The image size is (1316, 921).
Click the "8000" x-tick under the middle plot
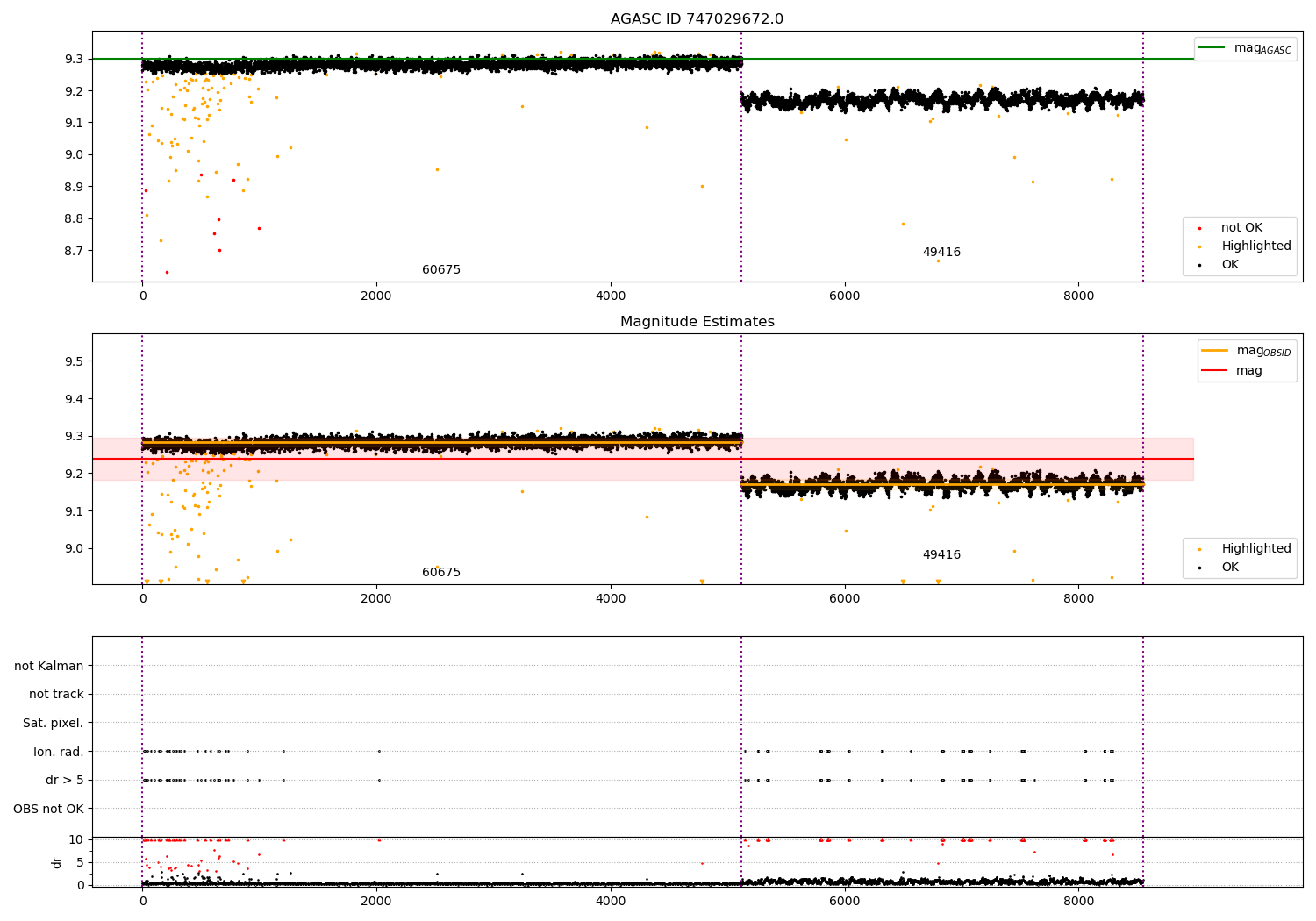point(1078,599)
